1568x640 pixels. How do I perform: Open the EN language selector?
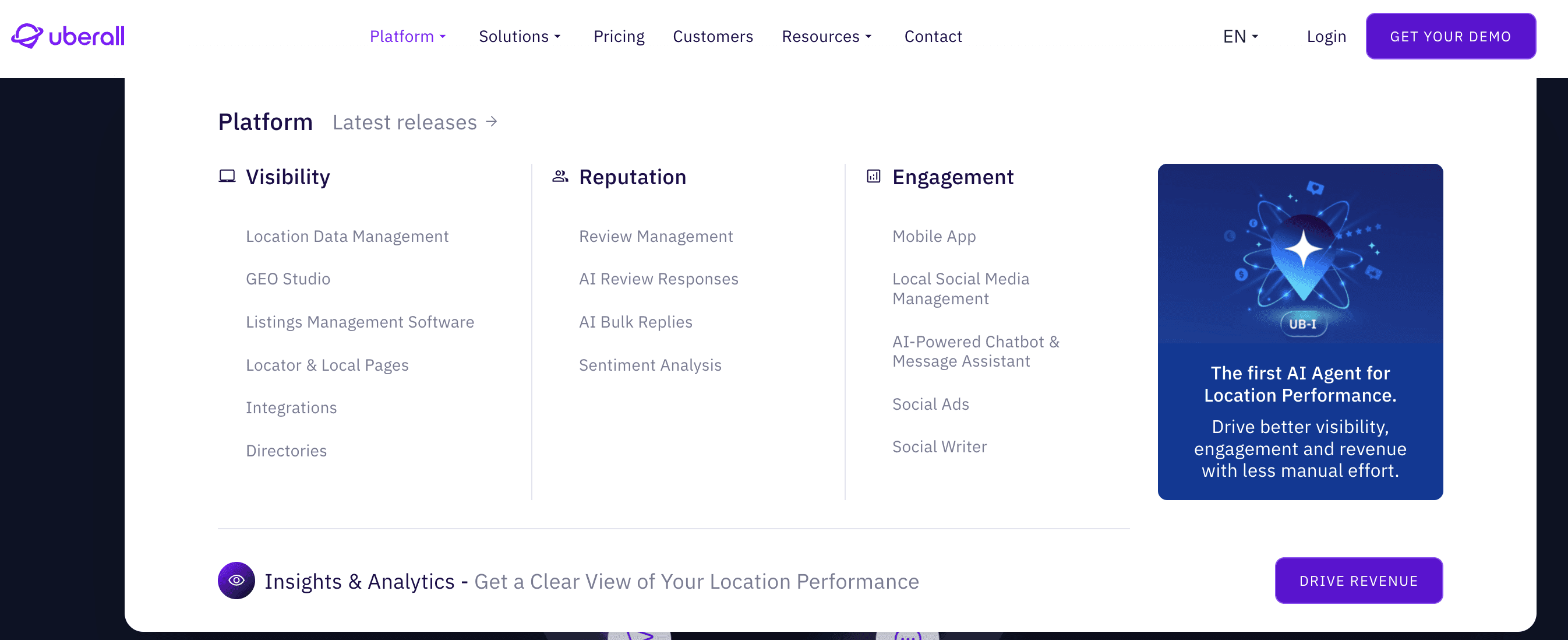tap(1240, 37)
